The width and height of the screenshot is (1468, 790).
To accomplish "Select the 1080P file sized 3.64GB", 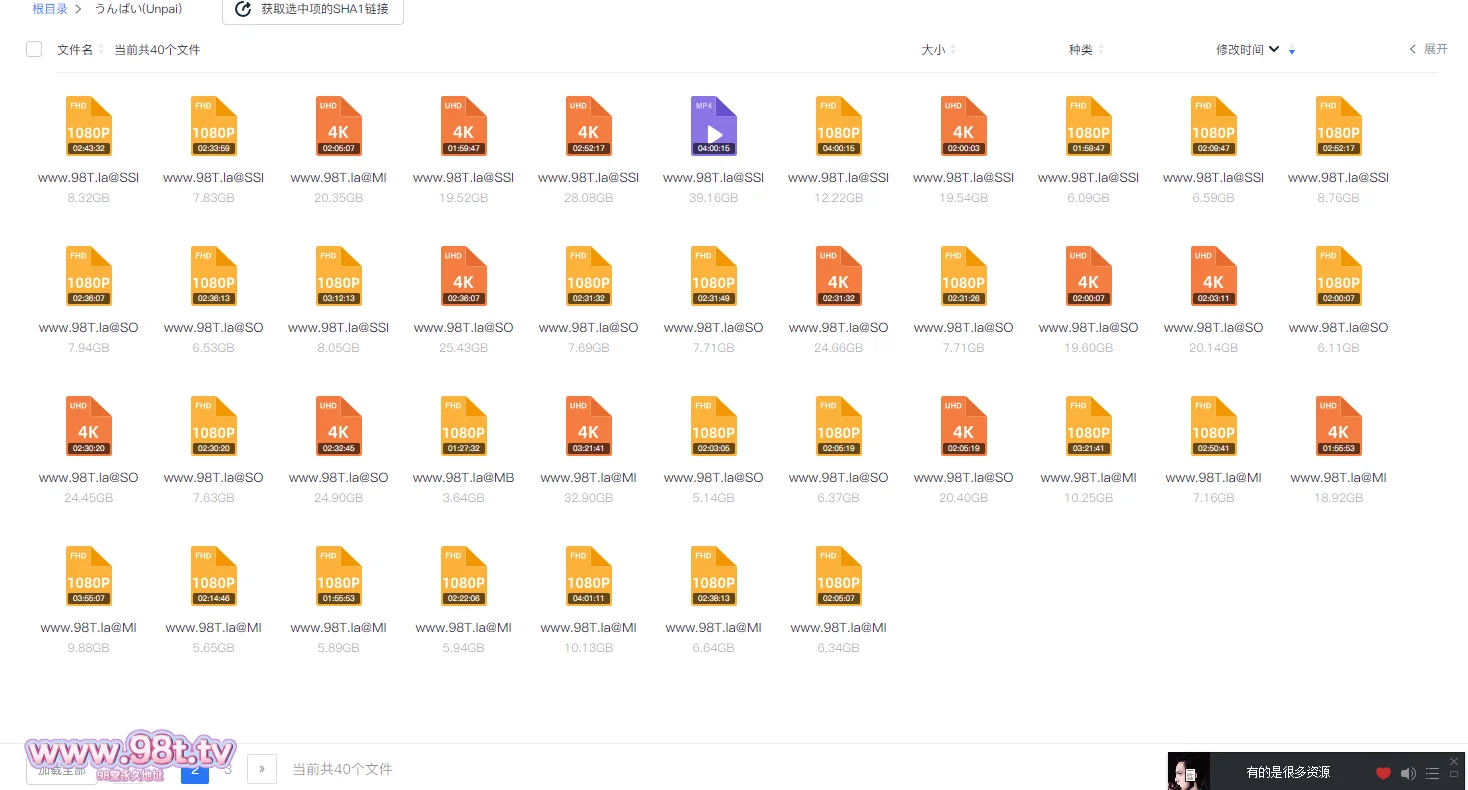I will pos(463,426).
